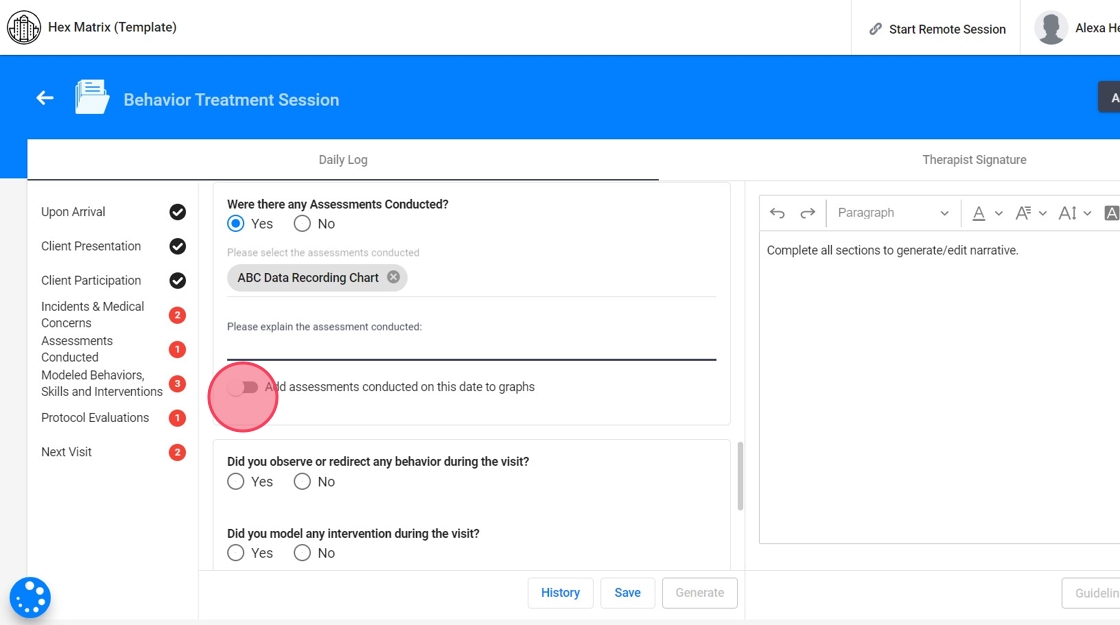This screenshot has height=625, width=1120.
Task: Remove the ABC Data Recording Chart chip
Action: click(x=393, y=278)
